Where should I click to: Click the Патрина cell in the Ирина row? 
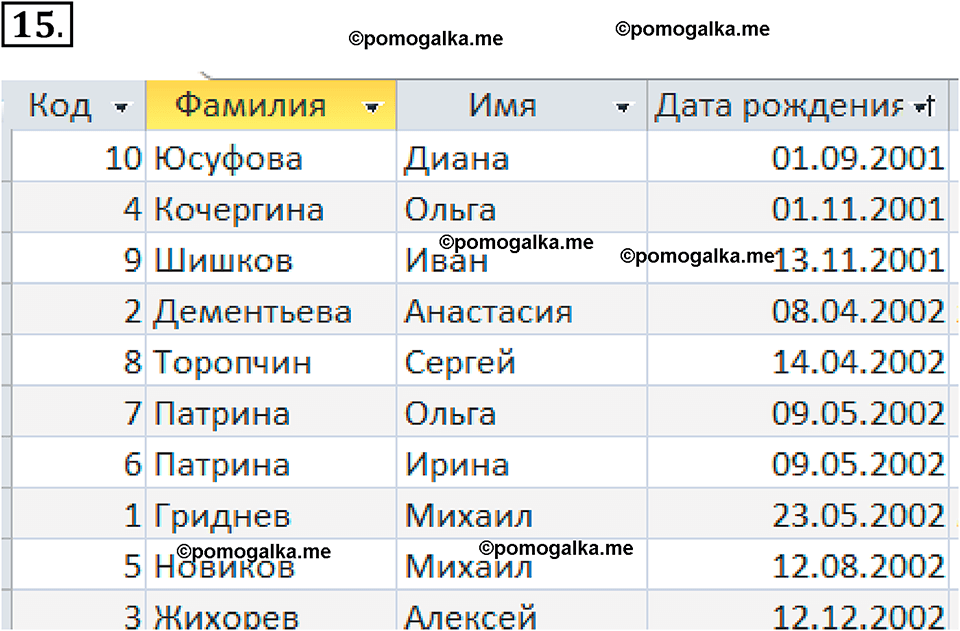coord(271,462)
